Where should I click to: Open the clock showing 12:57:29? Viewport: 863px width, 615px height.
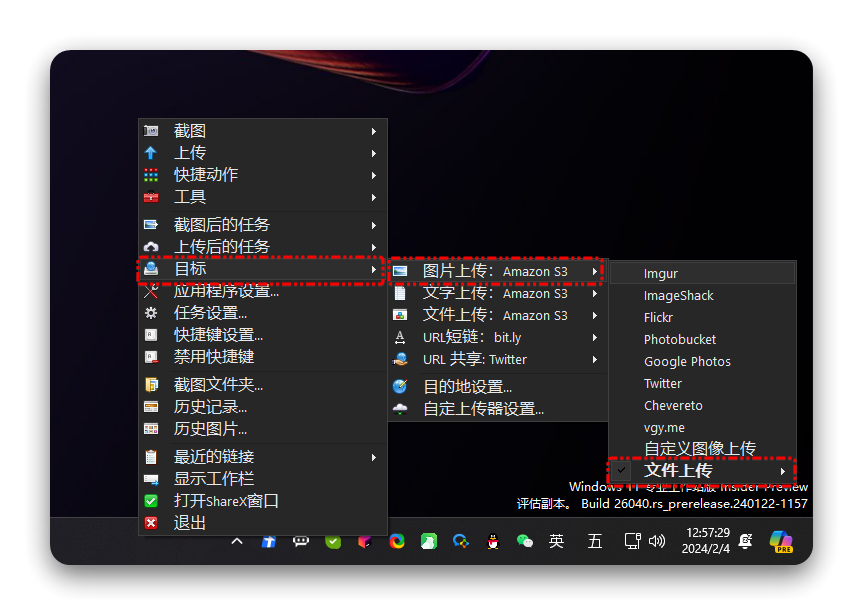point(706,541)
